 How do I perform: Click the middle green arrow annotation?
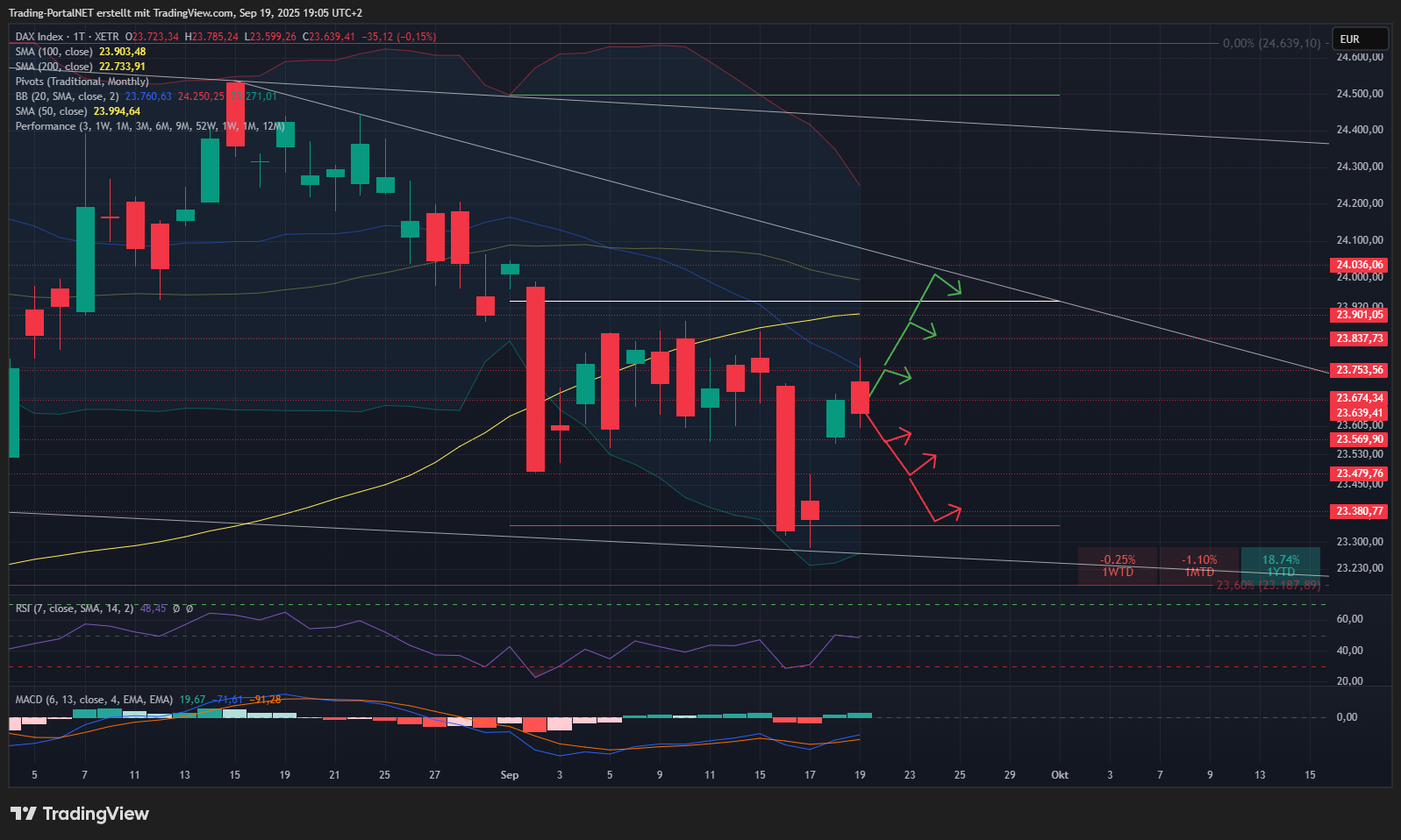coord(921,330)
